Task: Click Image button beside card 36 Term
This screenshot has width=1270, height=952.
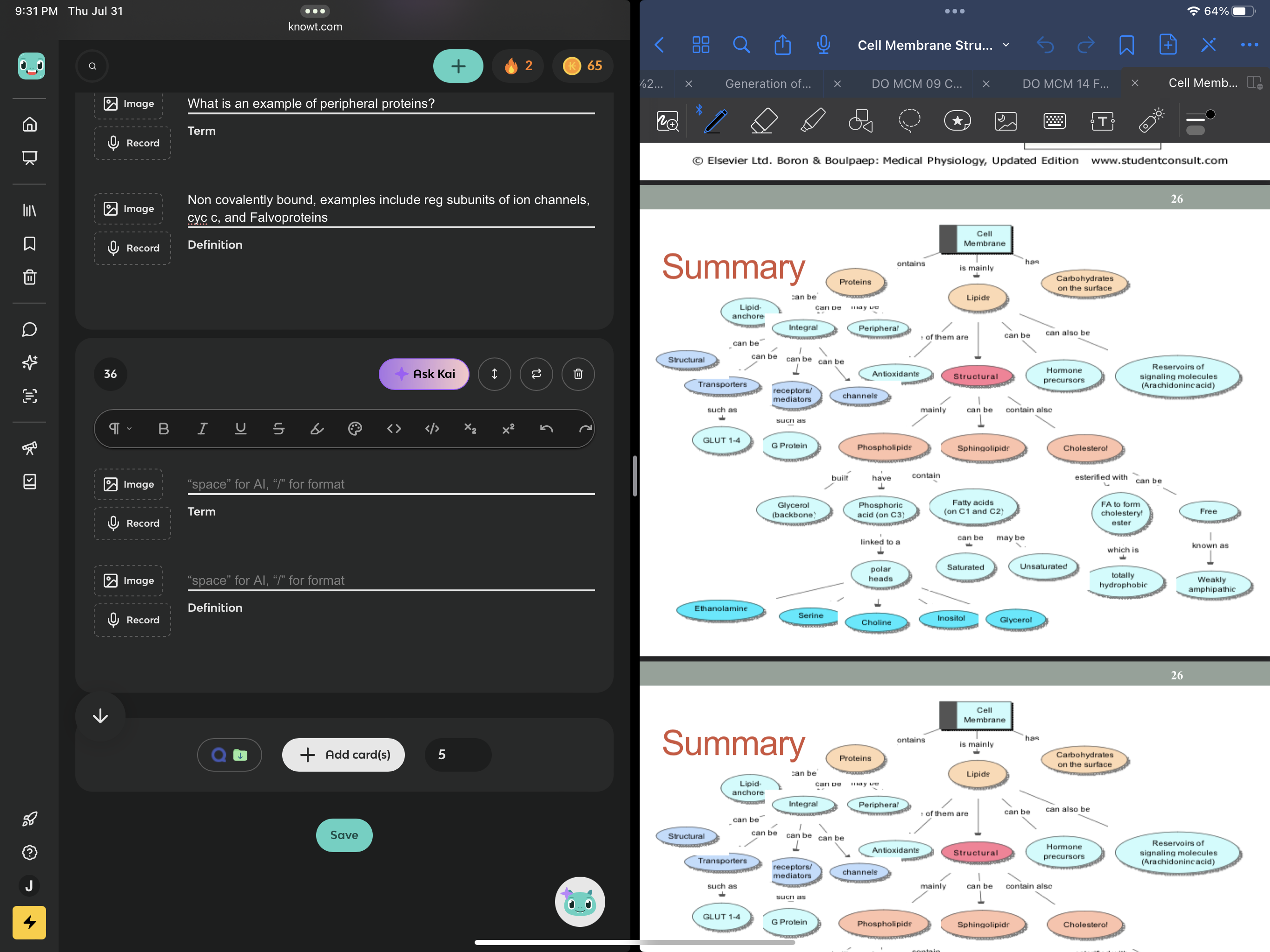Action: coord(128,484)
